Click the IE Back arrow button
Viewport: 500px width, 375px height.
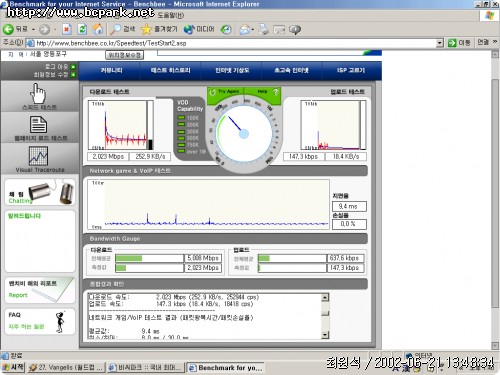pos(8,29)
